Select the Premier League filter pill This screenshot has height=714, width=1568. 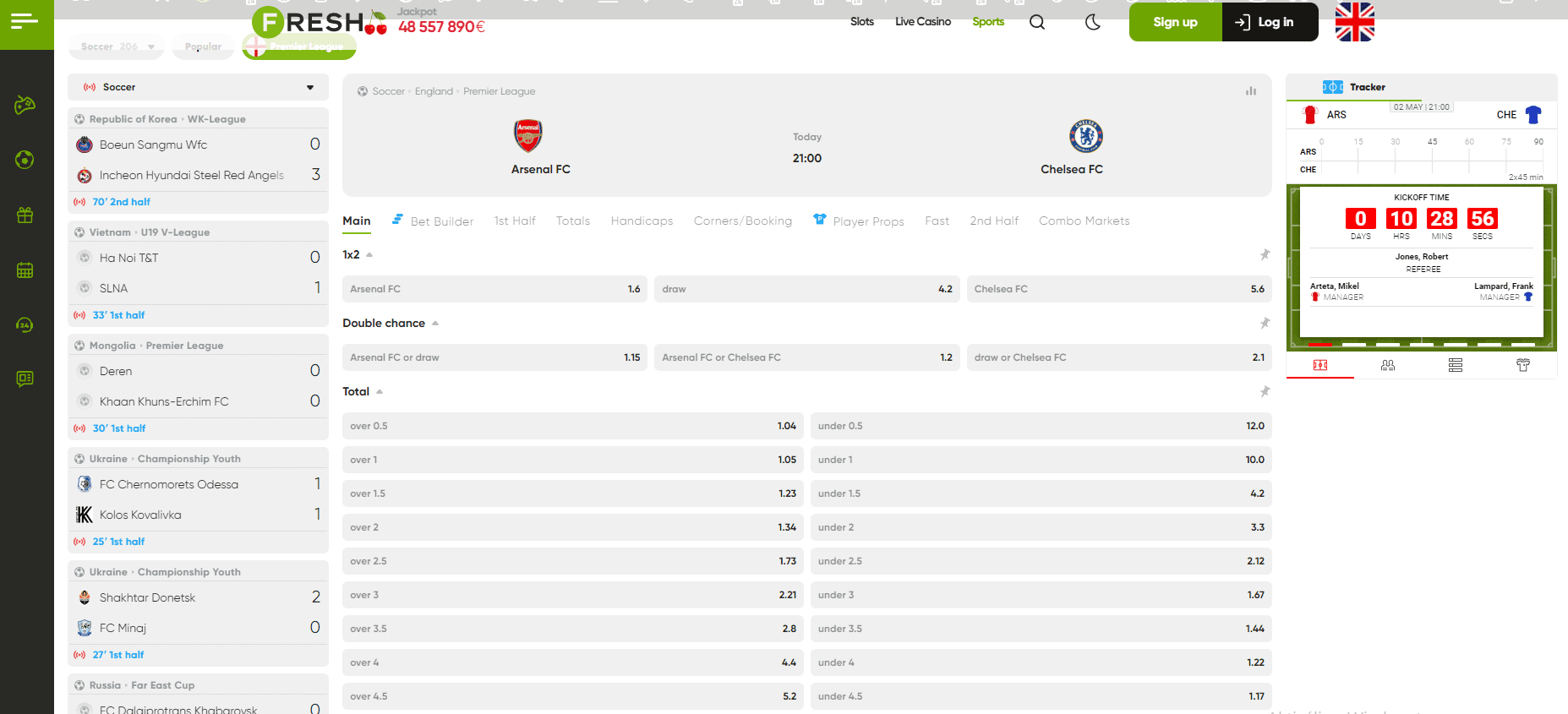click(299, 46)
